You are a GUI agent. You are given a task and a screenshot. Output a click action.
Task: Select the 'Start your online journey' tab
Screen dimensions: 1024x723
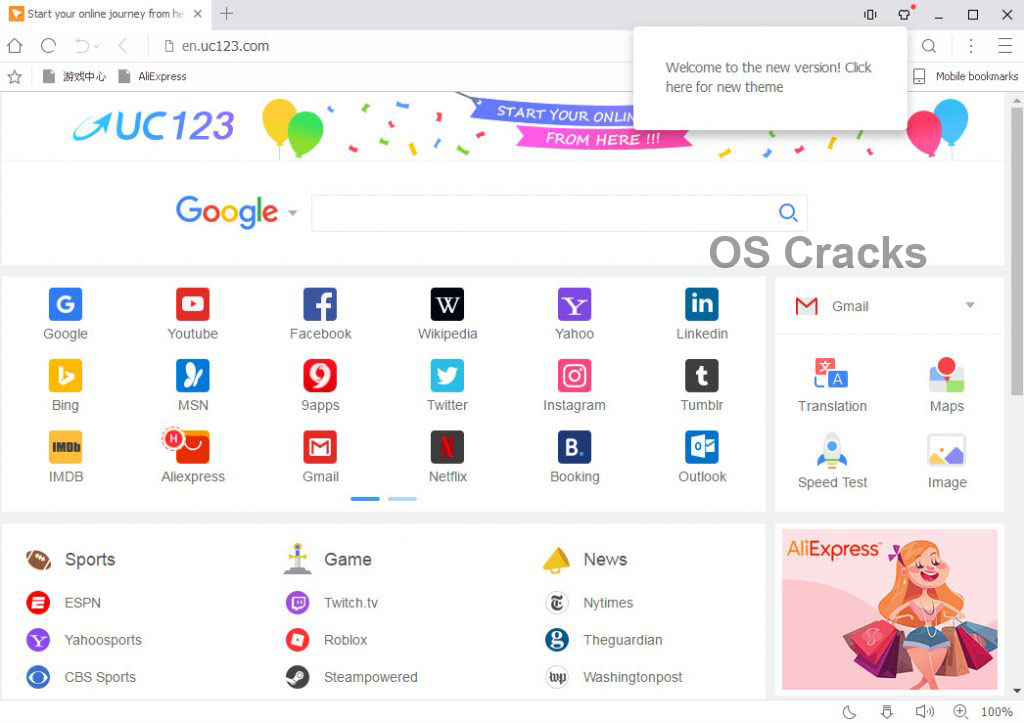click(x=105, y=14)
